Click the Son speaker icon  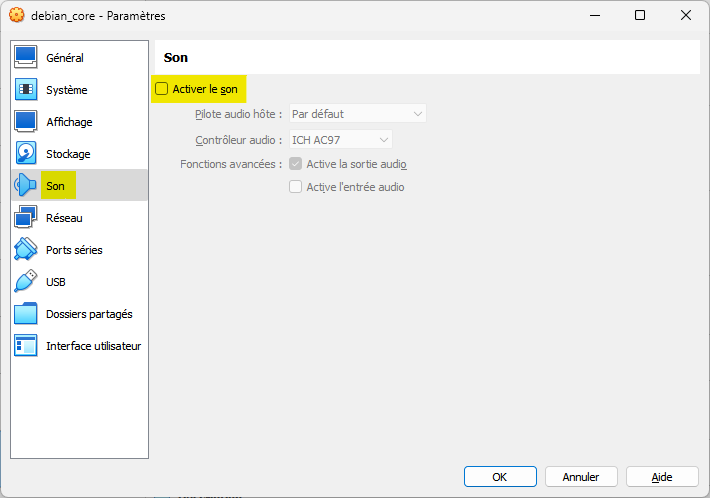tap(26, 185)
